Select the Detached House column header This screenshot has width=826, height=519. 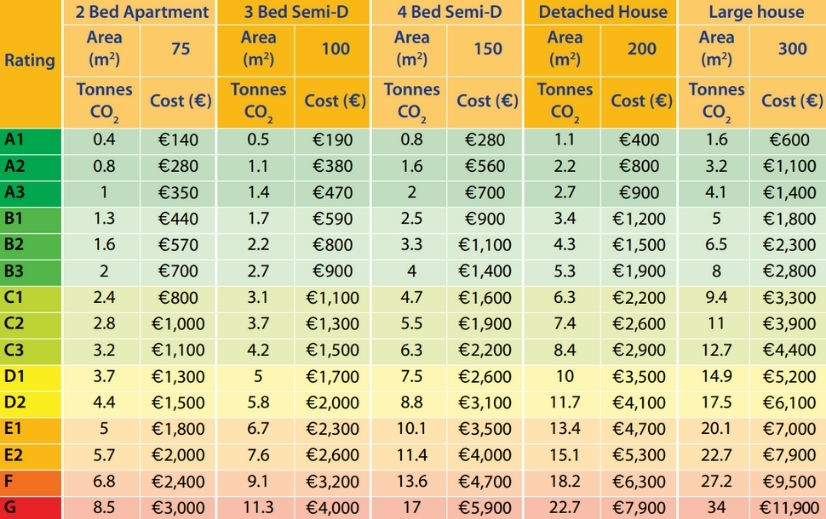[601, 12]
